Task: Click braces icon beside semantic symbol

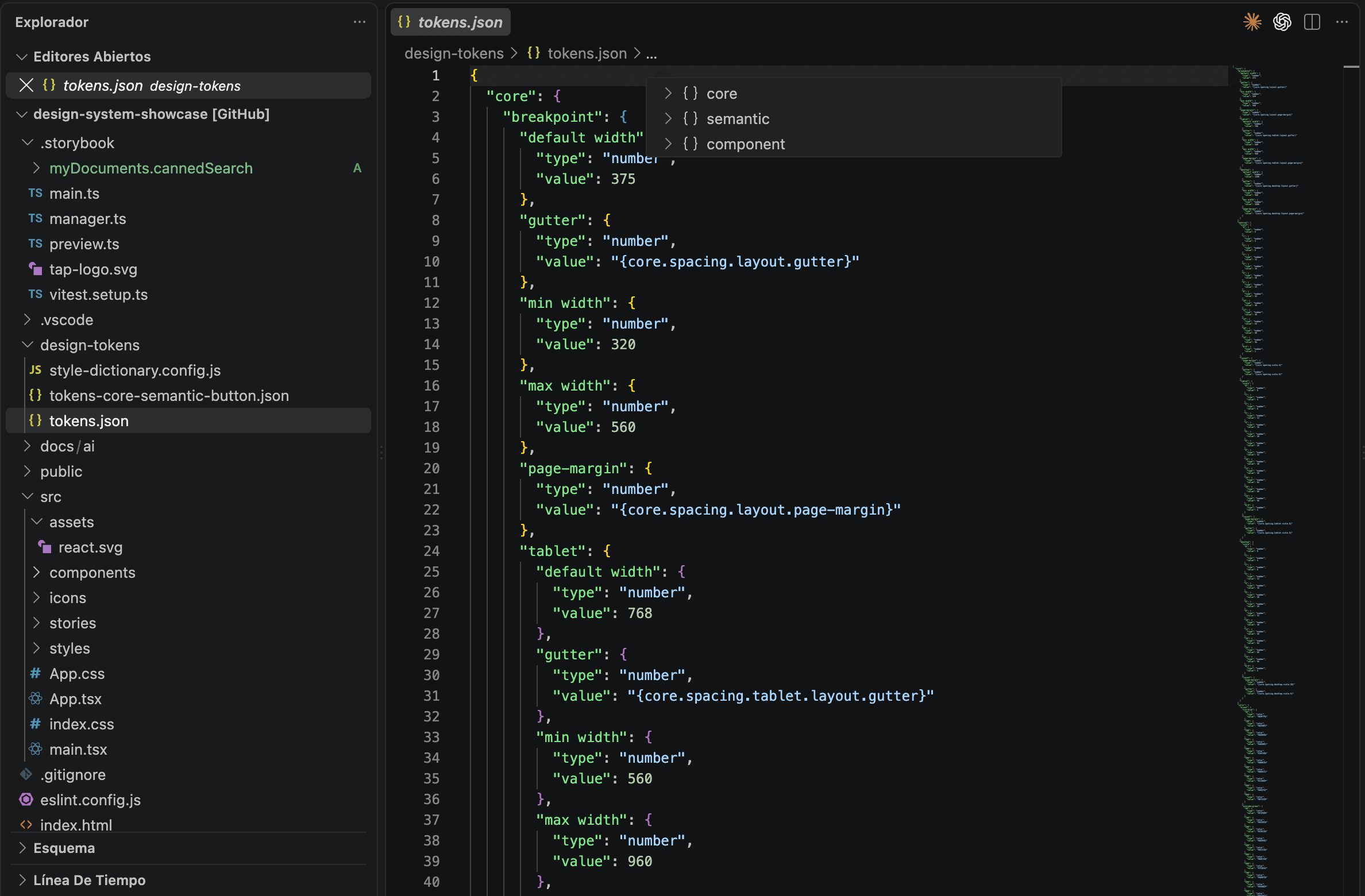Action: point(691,118)
